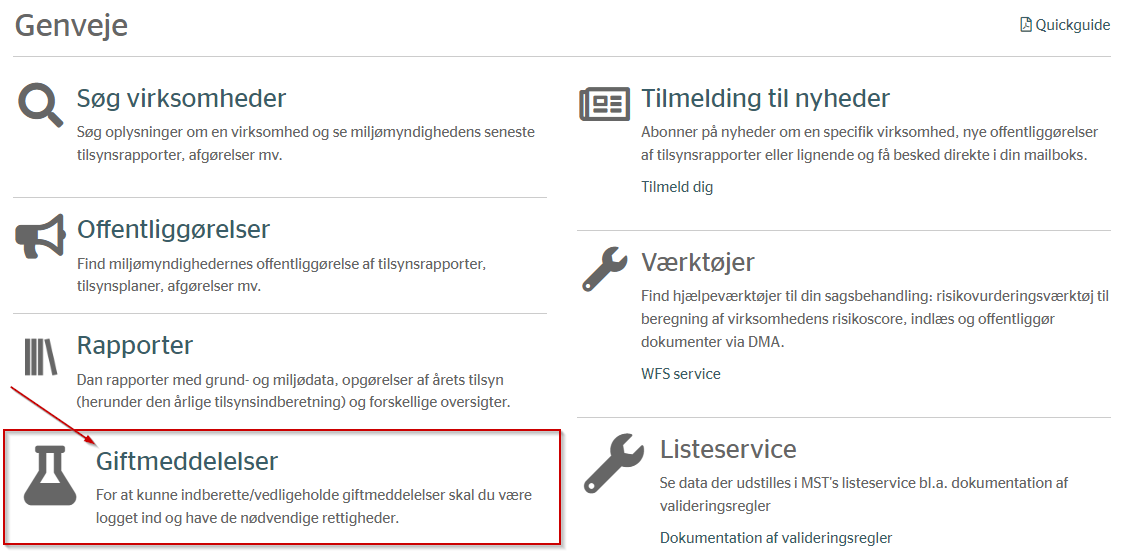The width and height of the screenshot is (1121, 554).
Task: Open the Listeservice heading link
Action: pos(728,449)
